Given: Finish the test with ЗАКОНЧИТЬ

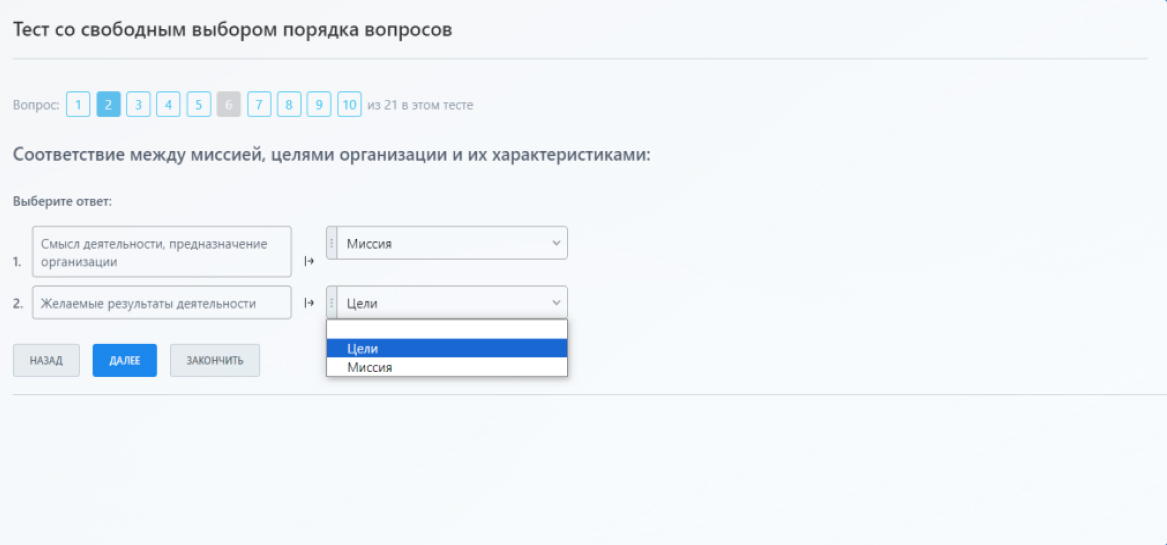Looking at the screenshot, I should pos(215,361).
